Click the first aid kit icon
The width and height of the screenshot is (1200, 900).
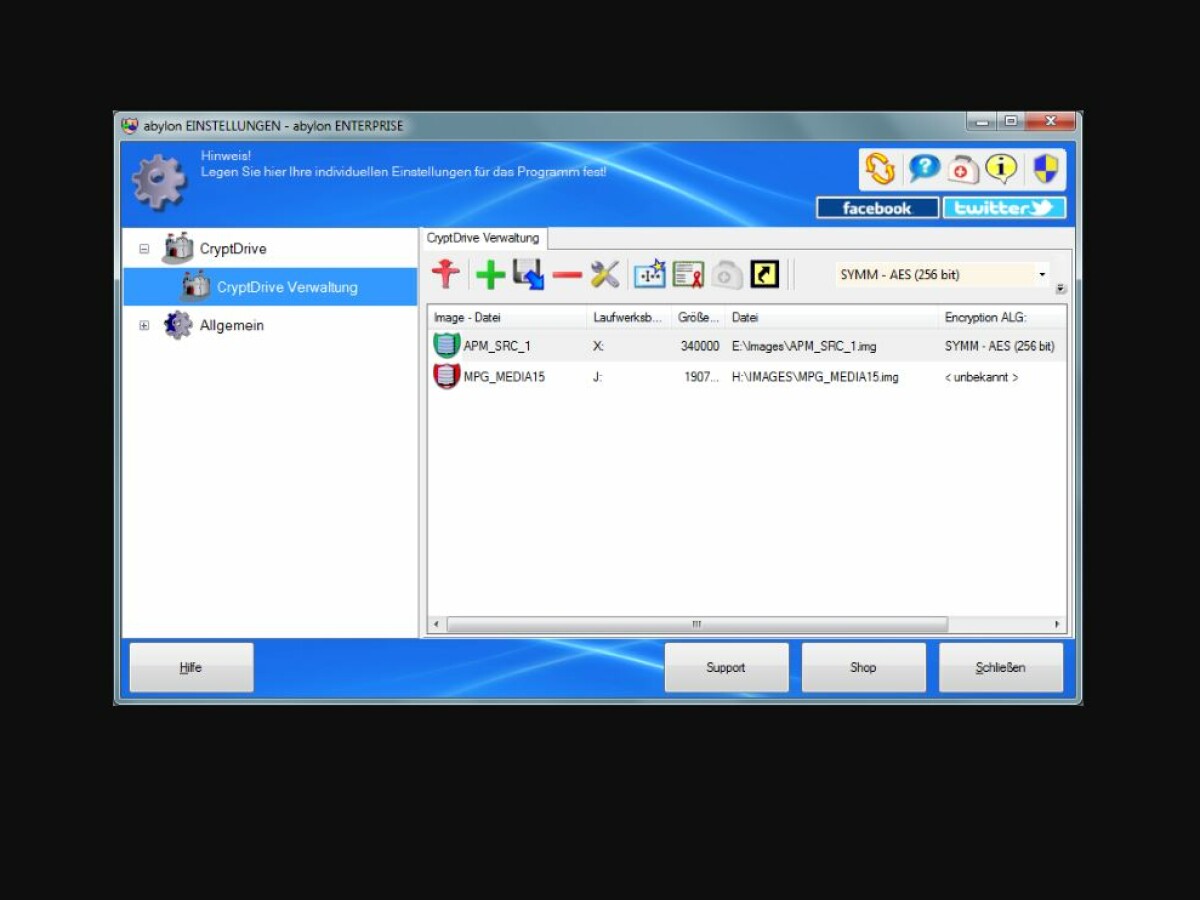coord(963,169)
